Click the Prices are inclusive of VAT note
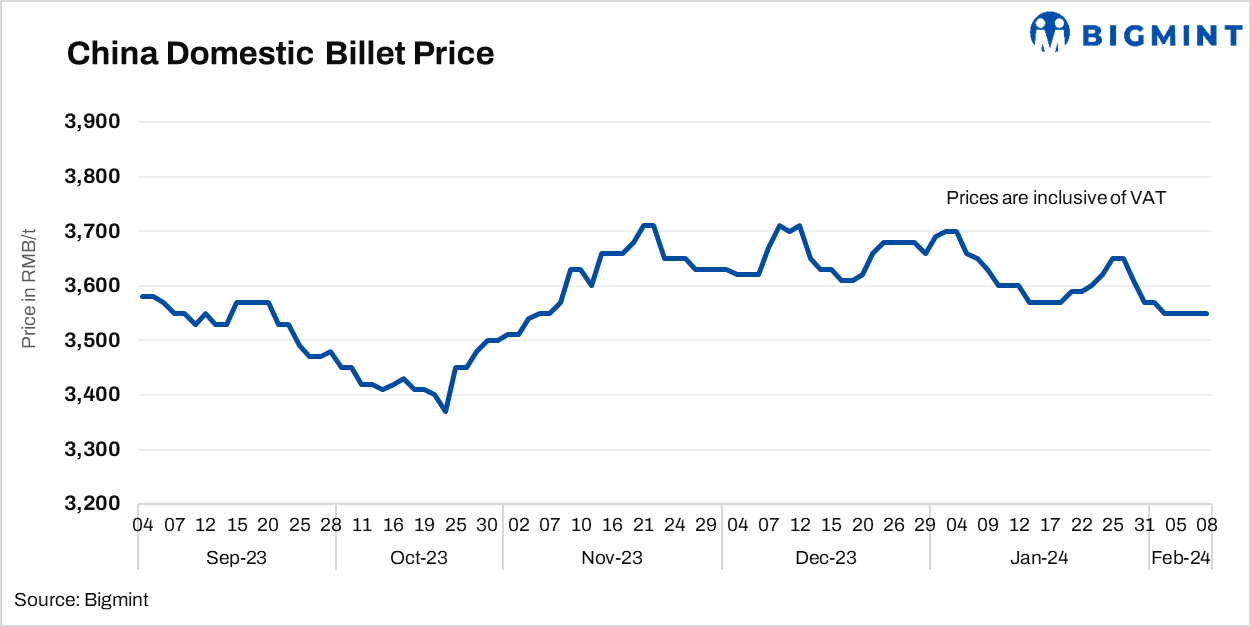The height and width of the screenshot is (627, 1251). [1056, 198]
